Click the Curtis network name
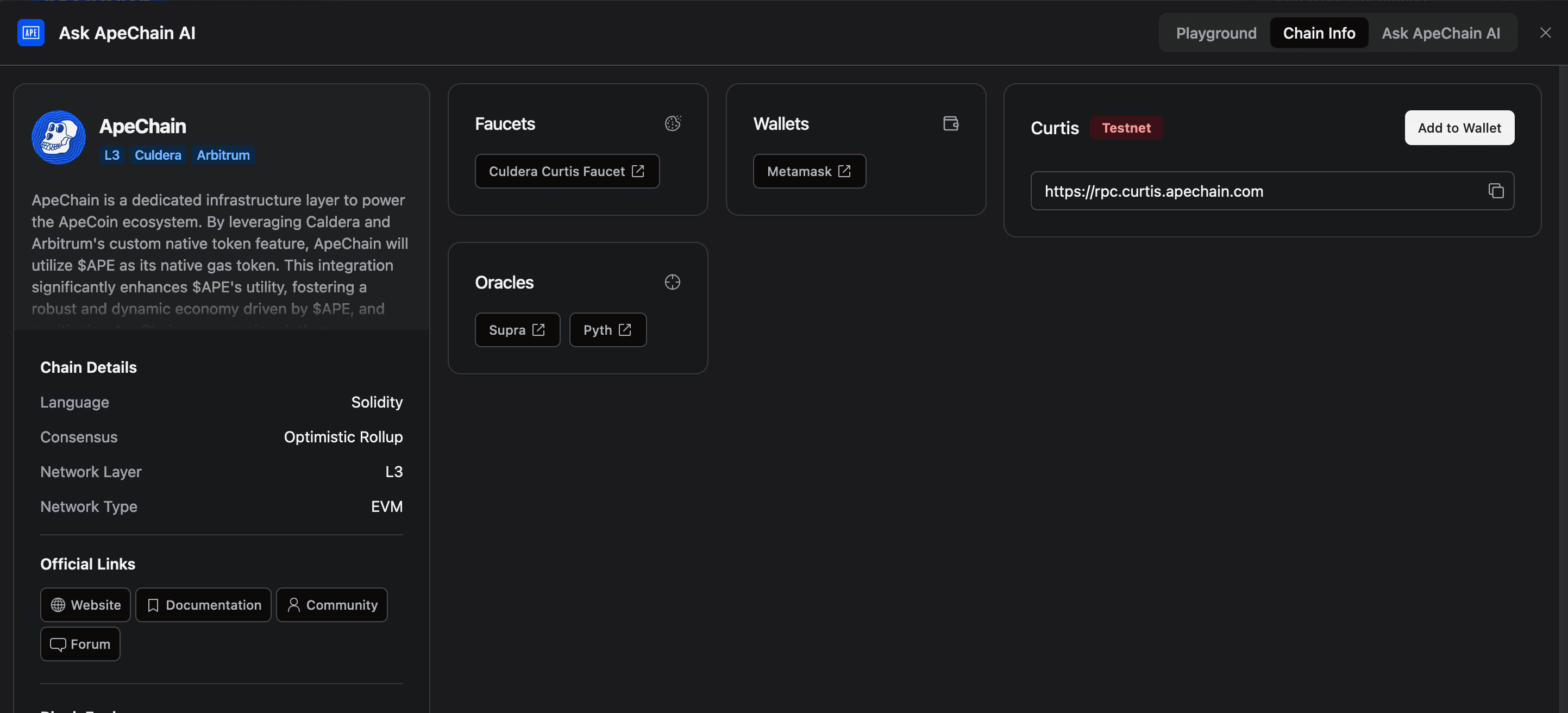This screenshot has width=1568, height=713. pyautogui.click(x=1054, y=128)
